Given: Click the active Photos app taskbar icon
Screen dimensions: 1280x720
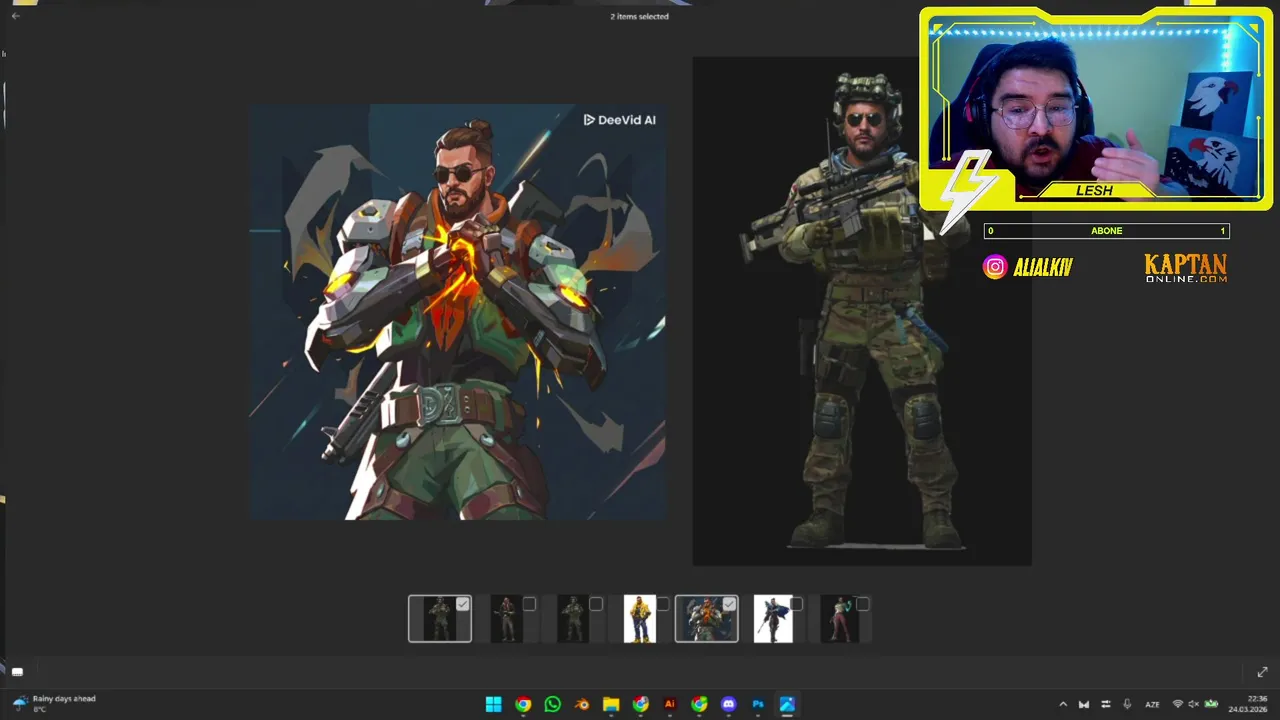Looking at the screenshot, I should [x=787, y=704].
